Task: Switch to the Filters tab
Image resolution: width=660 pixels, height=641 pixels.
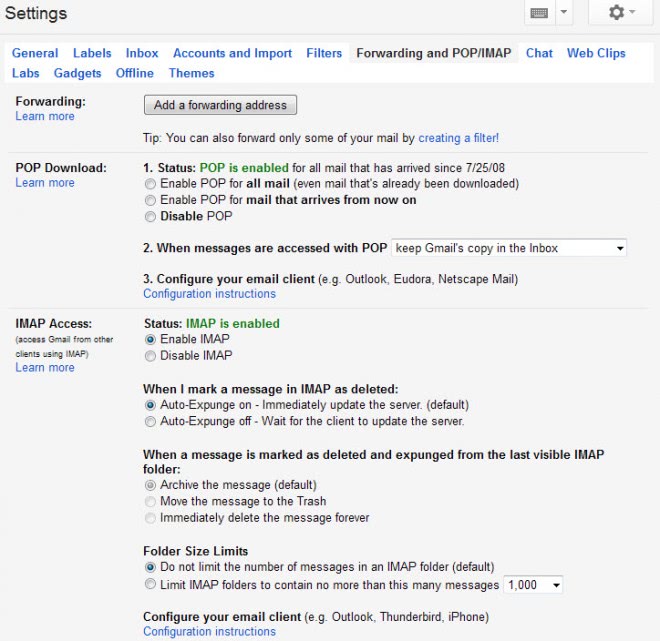Action: (324, 53)
